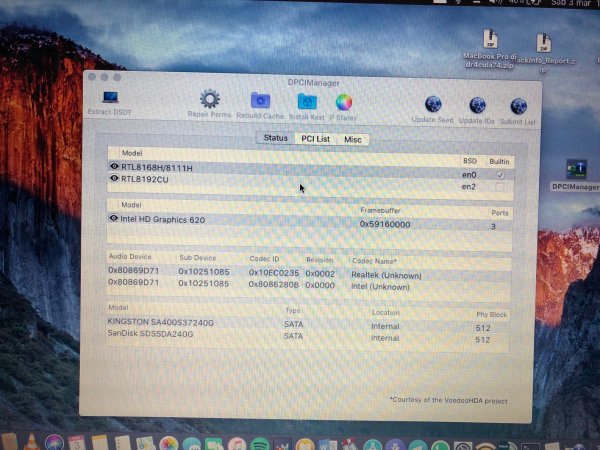
Task: Click the Ports column header
Action: point(500,213)
